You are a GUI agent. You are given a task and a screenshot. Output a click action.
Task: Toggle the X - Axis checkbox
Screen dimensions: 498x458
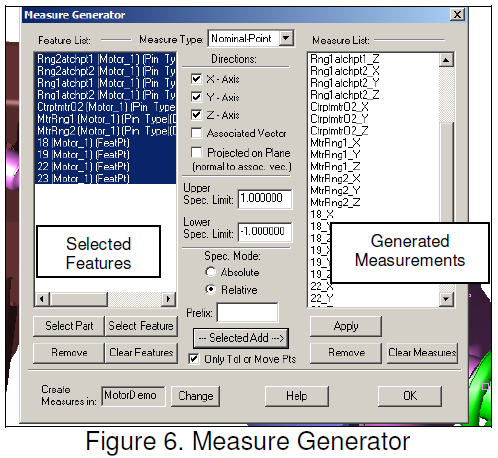click(196, 79)
